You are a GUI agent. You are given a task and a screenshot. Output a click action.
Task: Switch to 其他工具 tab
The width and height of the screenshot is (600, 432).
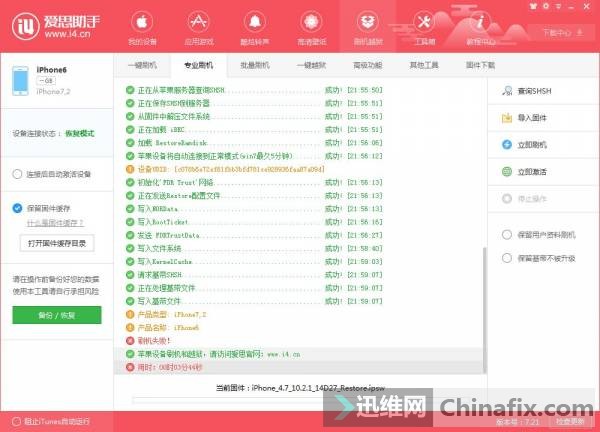coord(424,65)
